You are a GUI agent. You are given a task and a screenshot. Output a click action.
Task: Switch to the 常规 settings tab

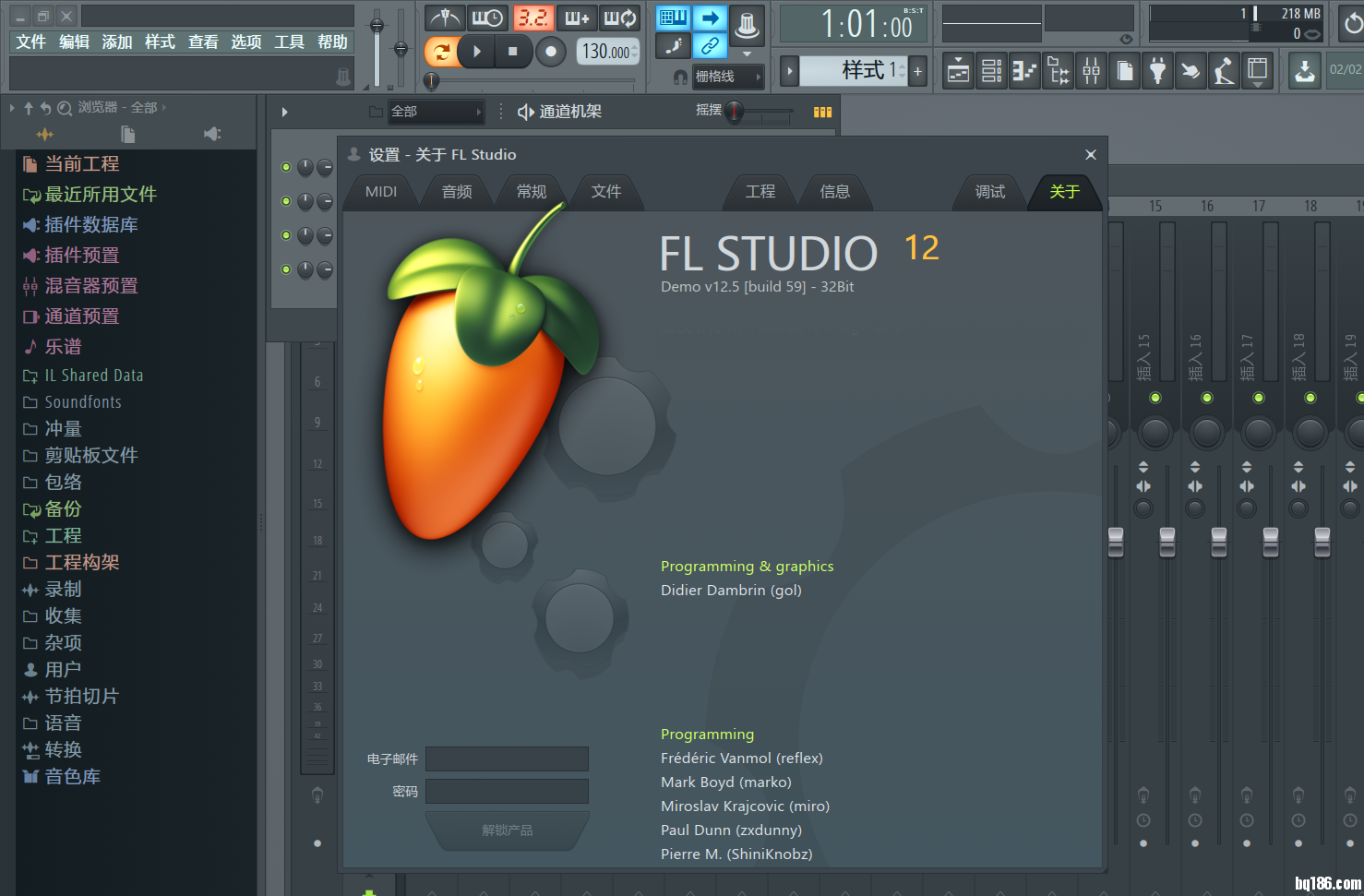pyautogui.click(x=532, y=192)
